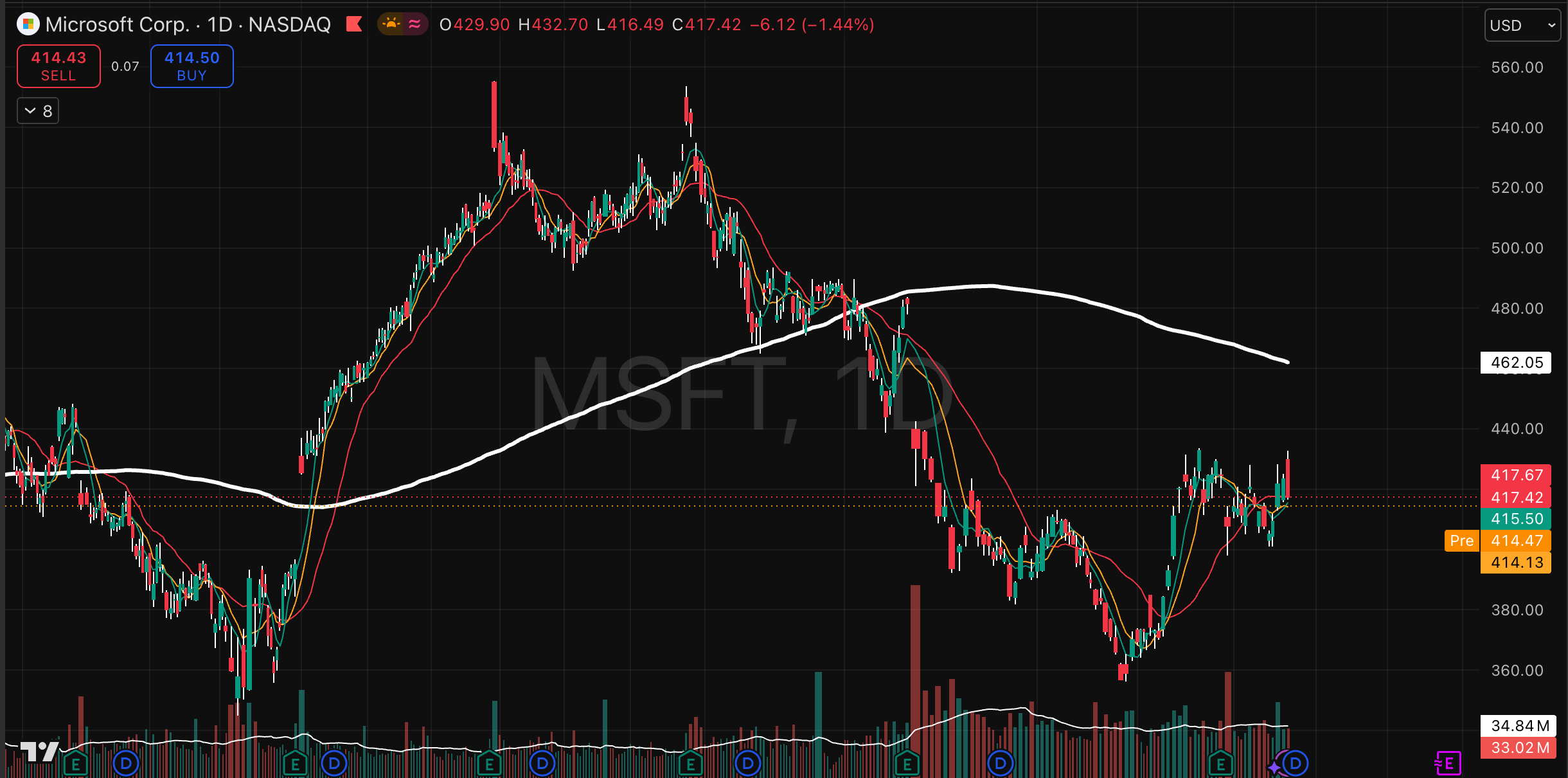The image size is (1568, 778).
Task: Open the USD currency dropdown
Action: point(1522,25)
